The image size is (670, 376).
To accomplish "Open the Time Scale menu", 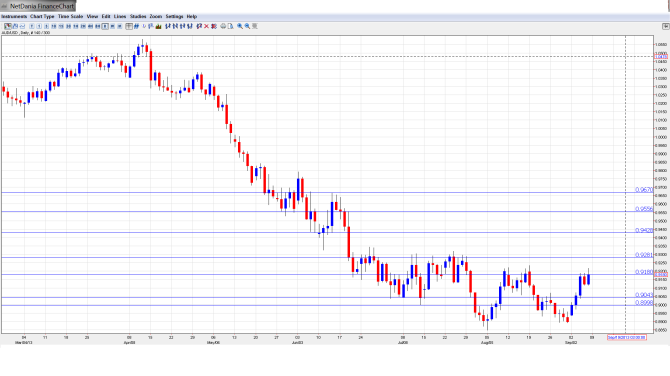I will pyautogui.click(x=71, y=16).
